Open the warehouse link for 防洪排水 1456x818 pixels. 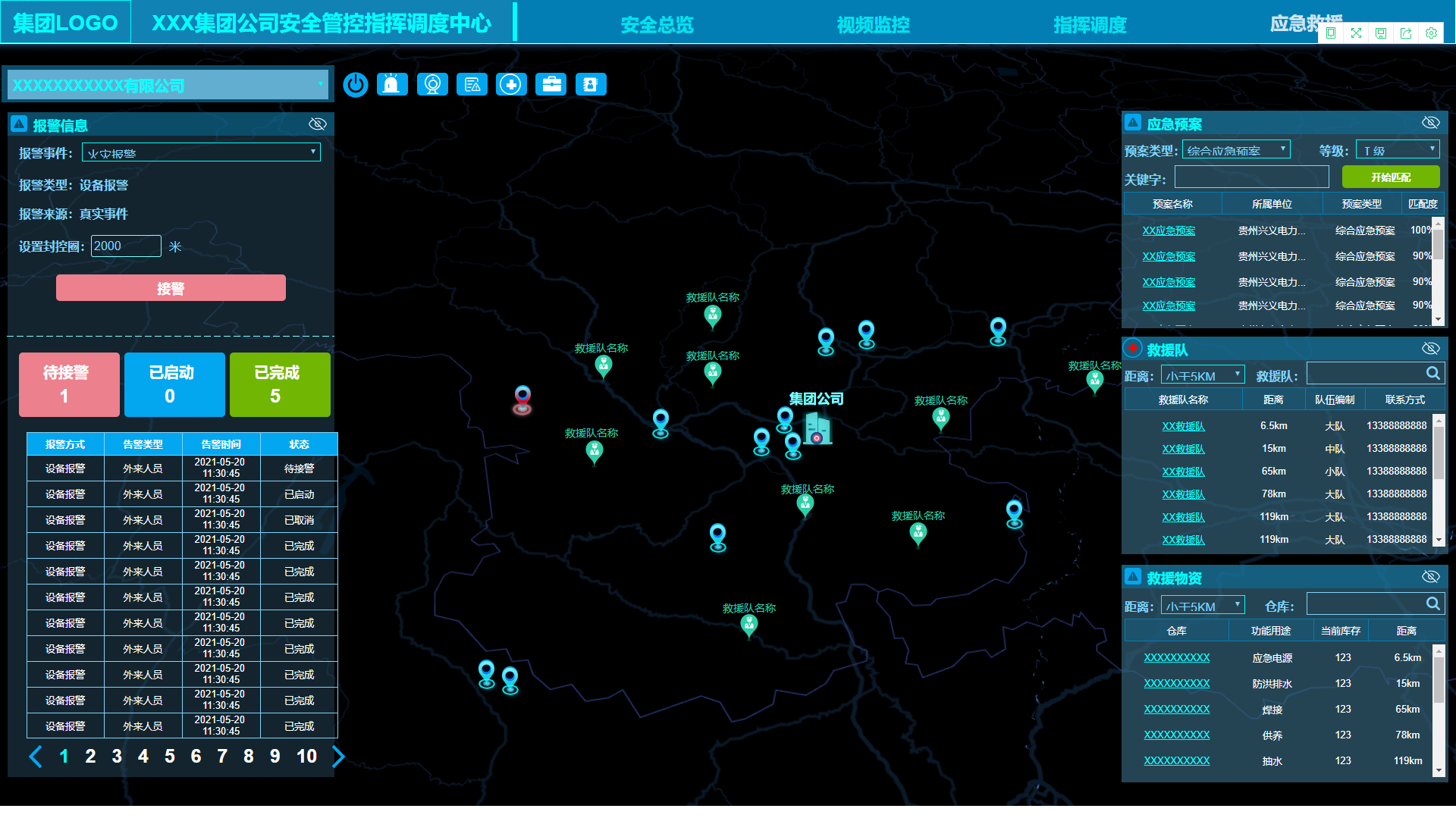pyautogui.click(x=1176, y=683)
